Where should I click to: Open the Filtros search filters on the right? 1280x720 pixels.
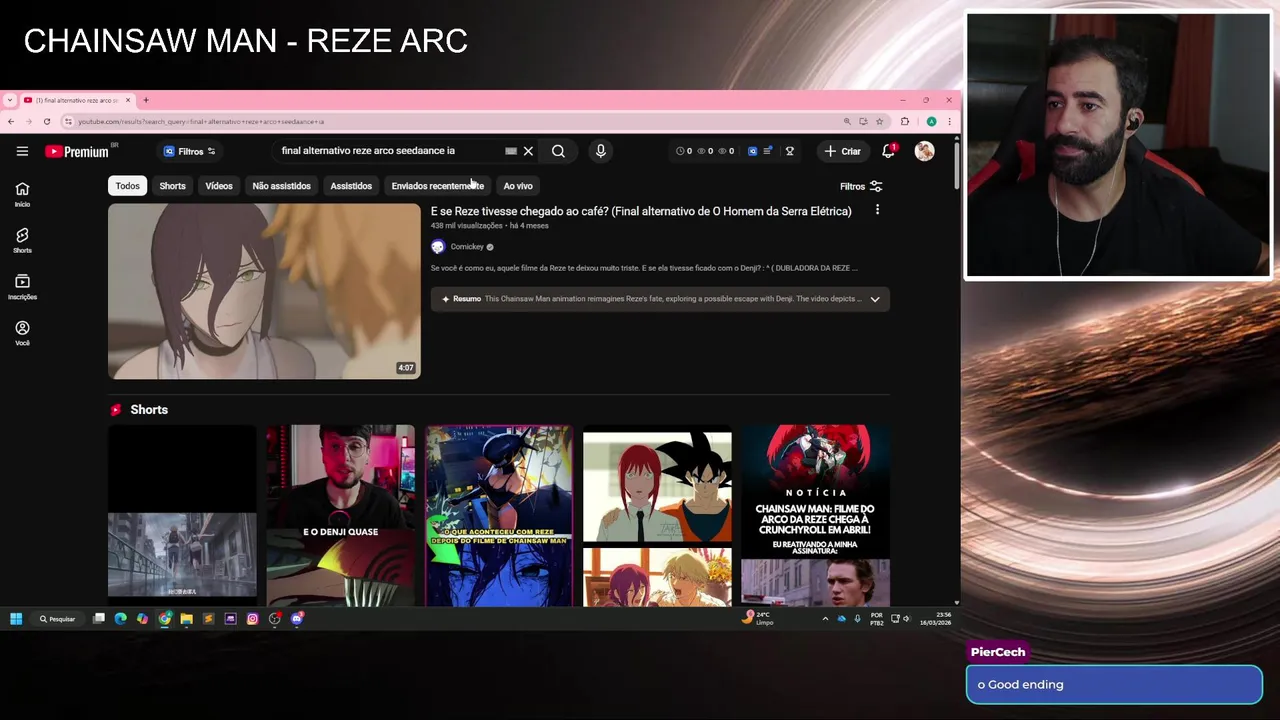point(861,186)
